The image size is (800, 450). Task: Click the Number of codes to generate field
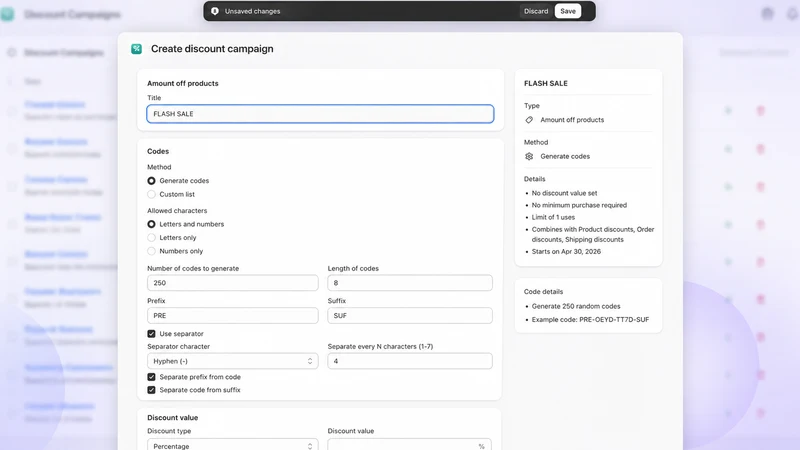click(x=233, y=283)
